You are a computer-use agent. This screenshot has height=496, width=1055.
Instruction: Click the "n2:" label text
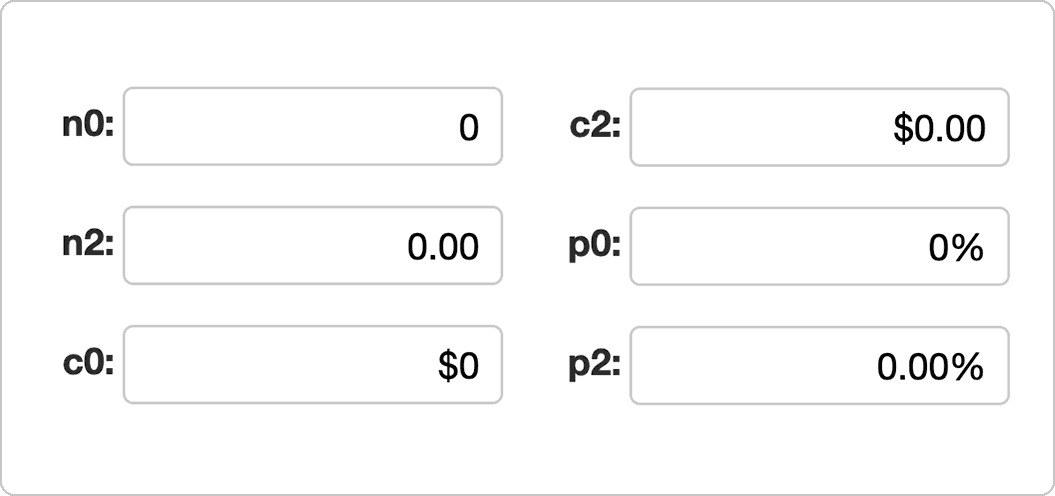88,246
